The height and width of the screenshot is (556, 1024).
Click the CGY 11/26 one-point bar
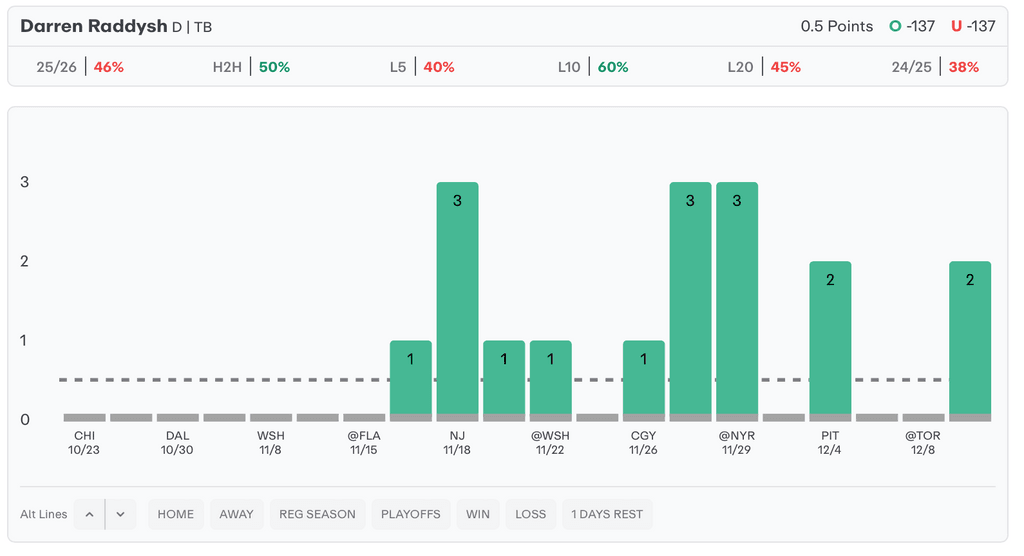[644, 379]
